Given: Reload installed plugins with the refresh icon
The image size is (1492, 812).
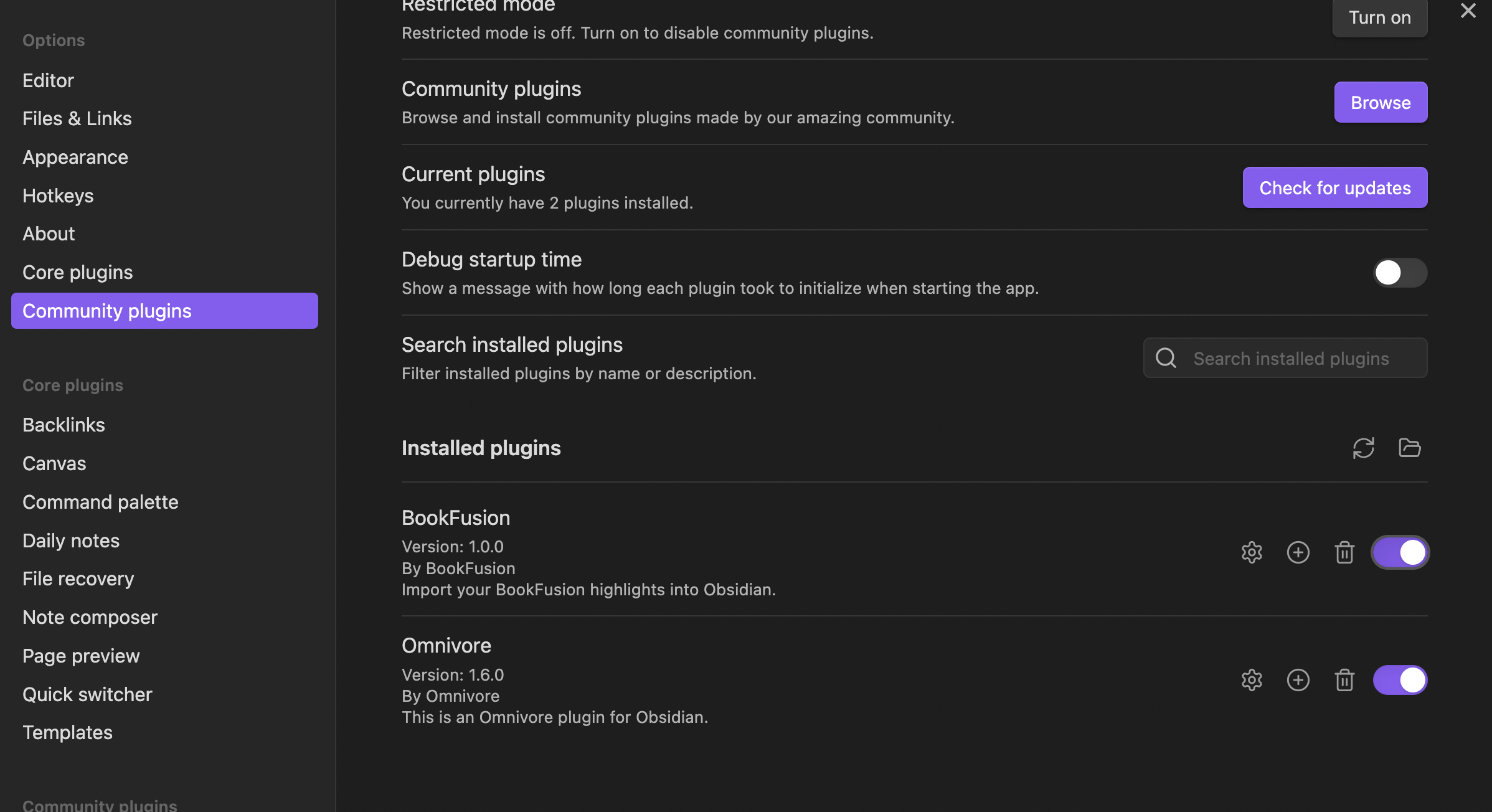Looking at the screenshot, I should (x=1363, y=448).
